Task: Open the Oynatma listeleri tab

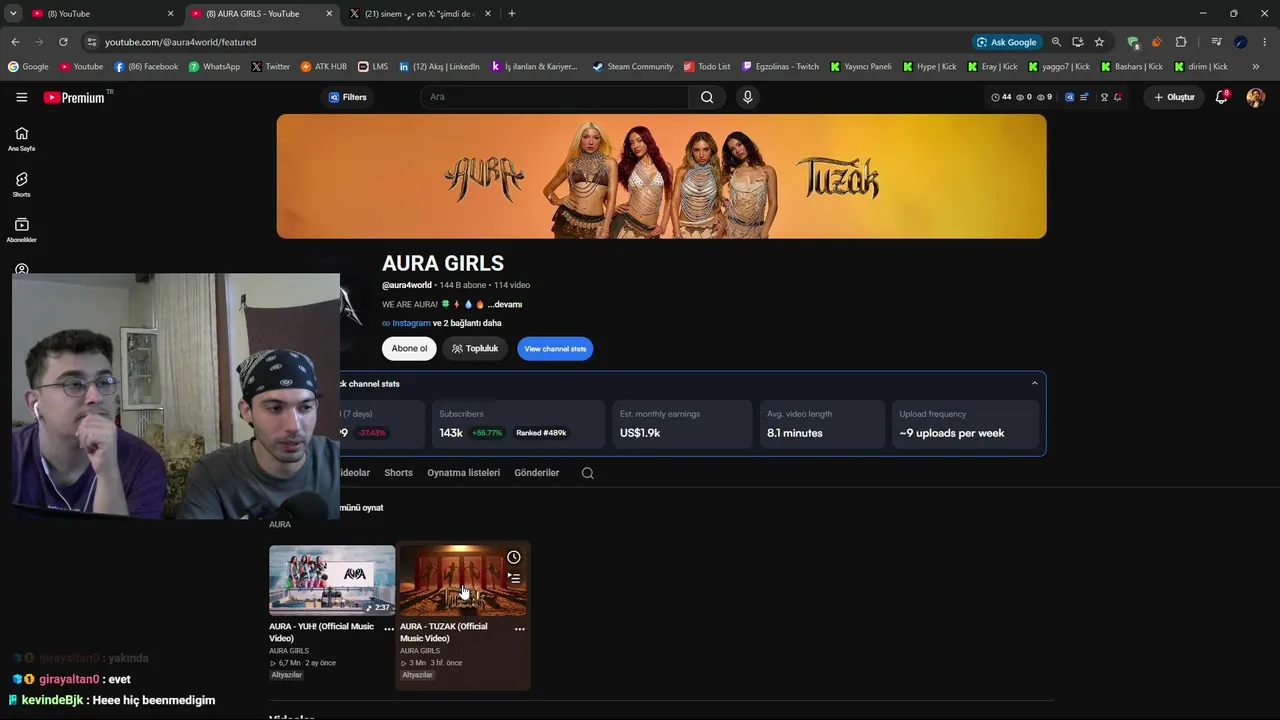Action: [463, 473]
